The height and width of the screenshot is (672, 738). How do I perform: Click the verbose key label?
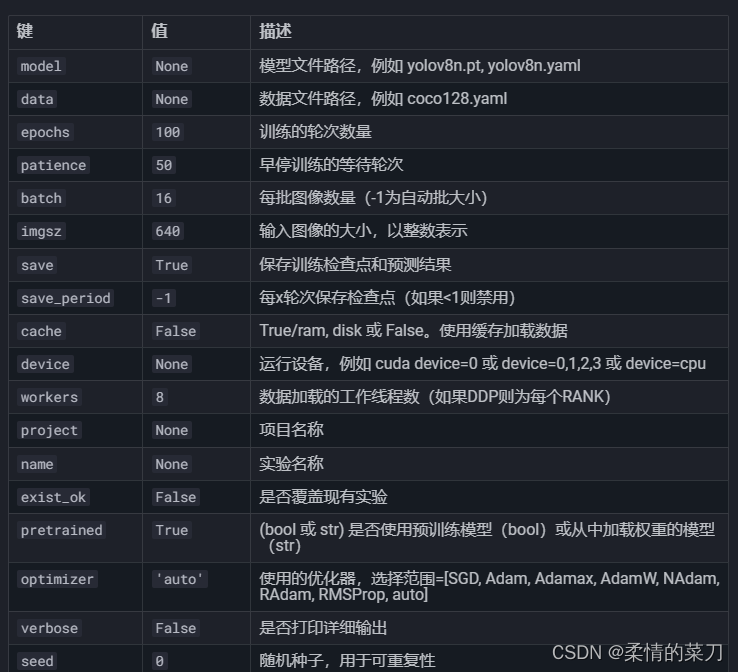(49, 628)
